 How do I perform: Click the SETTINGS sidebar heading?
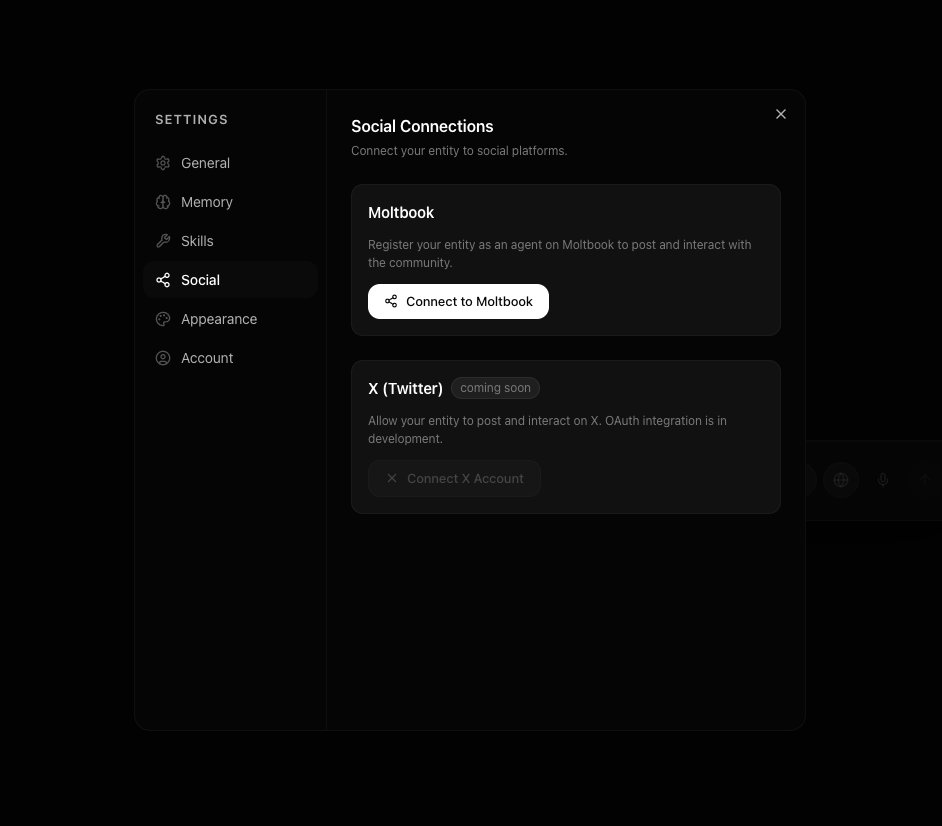click(192, 120)
